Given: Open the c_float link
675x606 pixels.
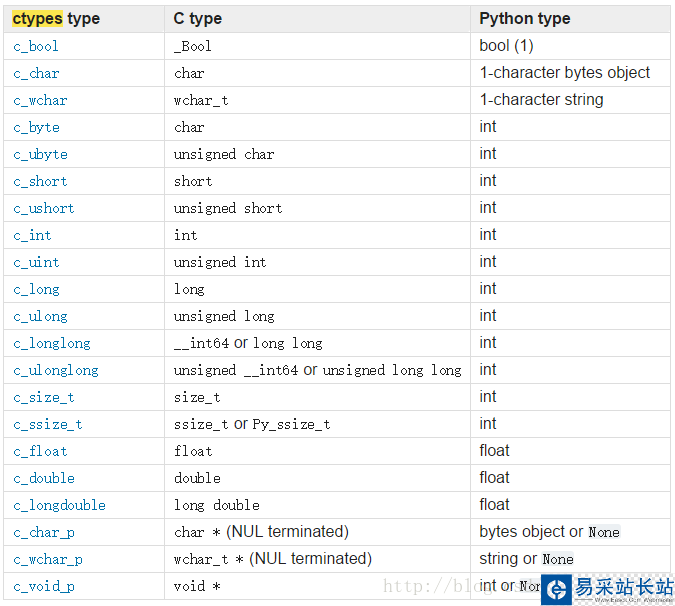Looking at the screenshot, I should 40,451.
